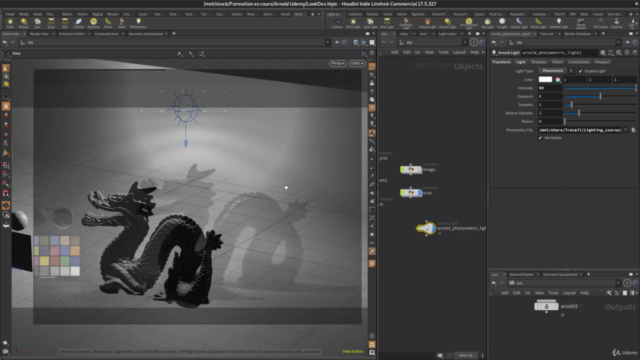Toggle the Enable Light checkbox

click(x=580, y=71)
